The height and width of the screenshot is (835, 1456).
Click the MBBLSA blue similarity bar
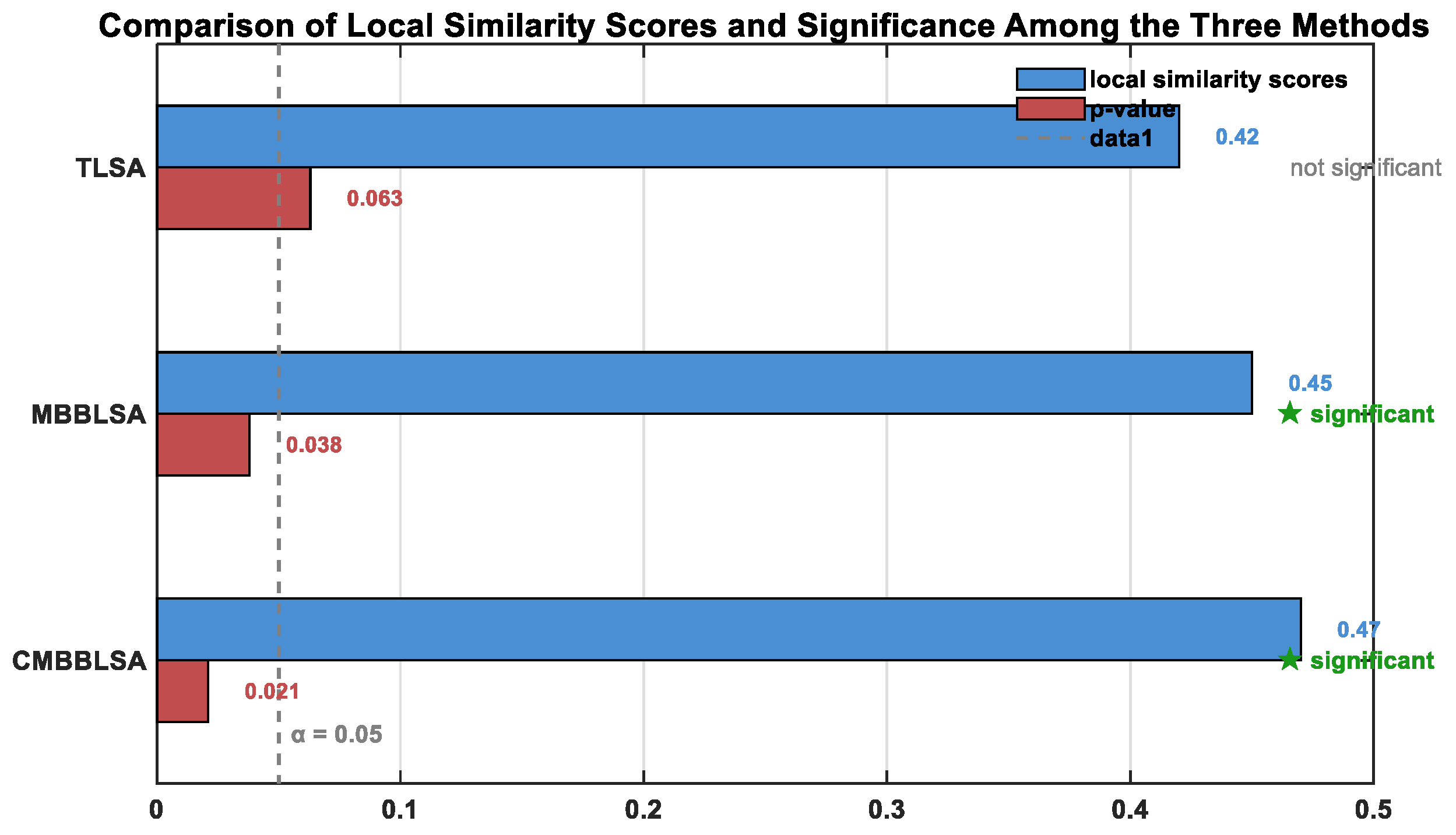click(x=704, y=383)
